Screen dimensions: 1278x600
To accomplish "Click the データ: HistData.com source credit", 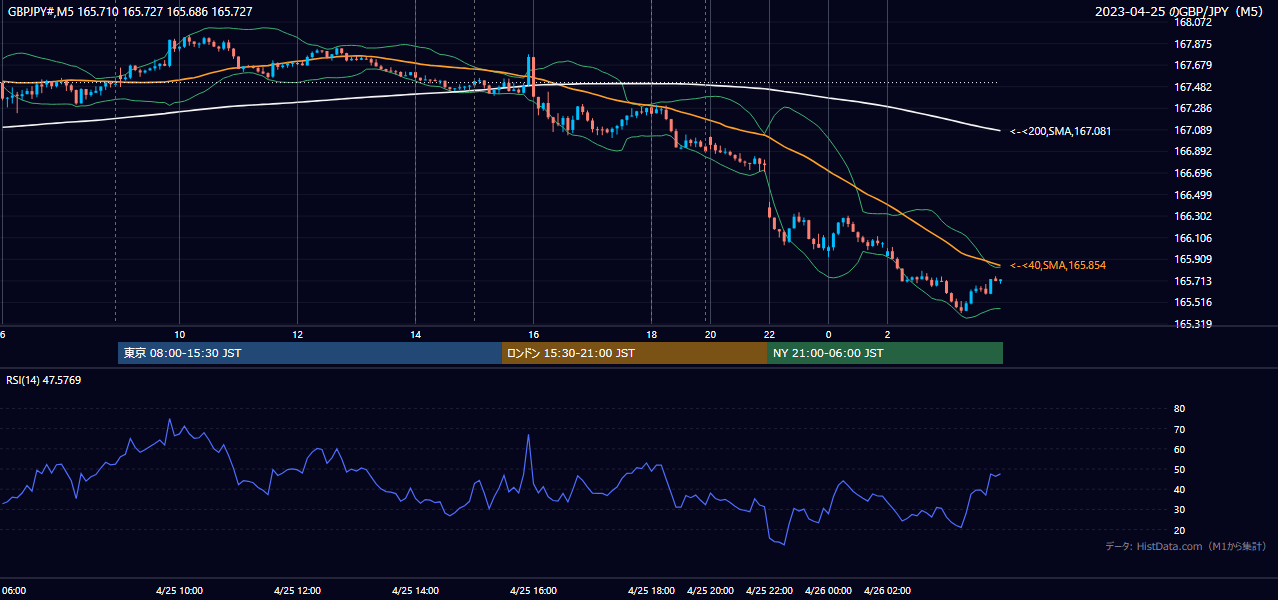I will (x=1186, y=546).
